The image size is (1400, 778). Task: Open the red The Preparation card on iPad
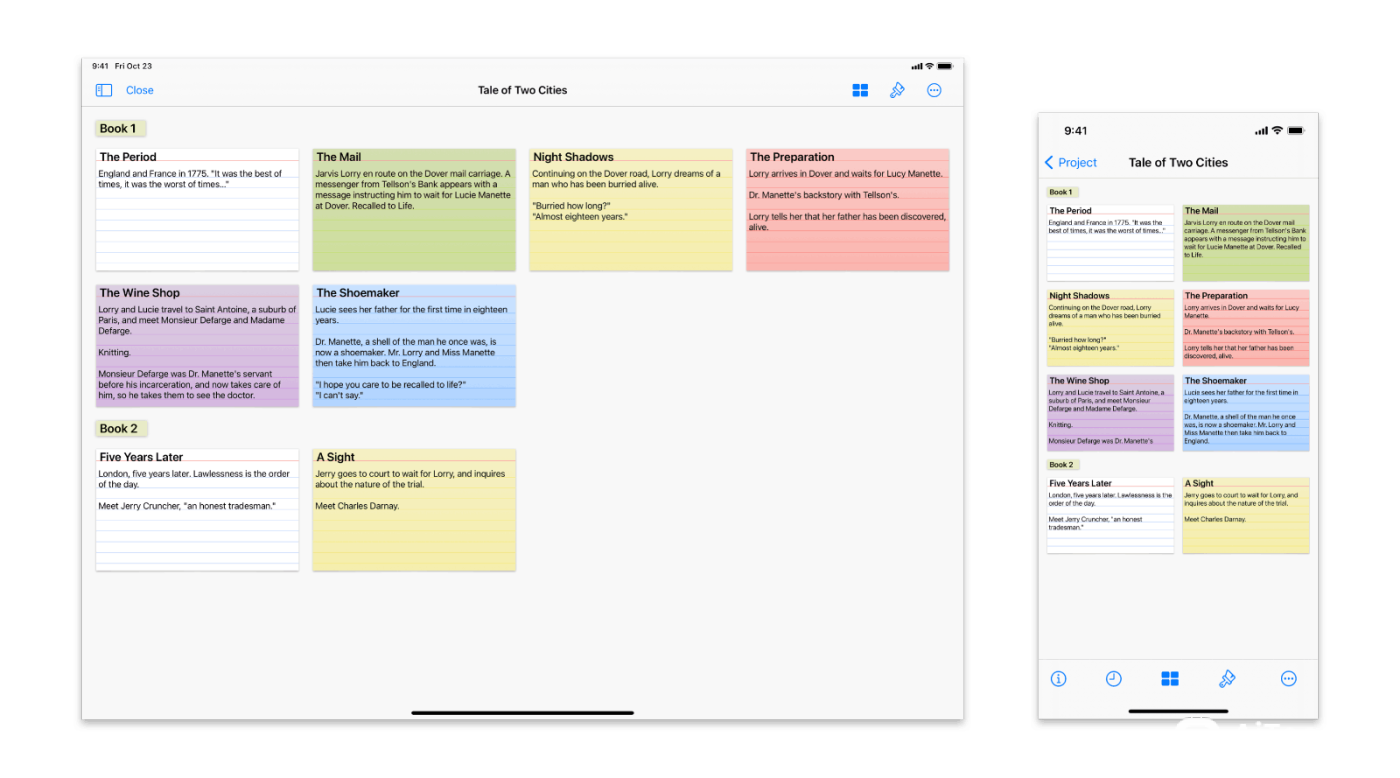point(847,210)
